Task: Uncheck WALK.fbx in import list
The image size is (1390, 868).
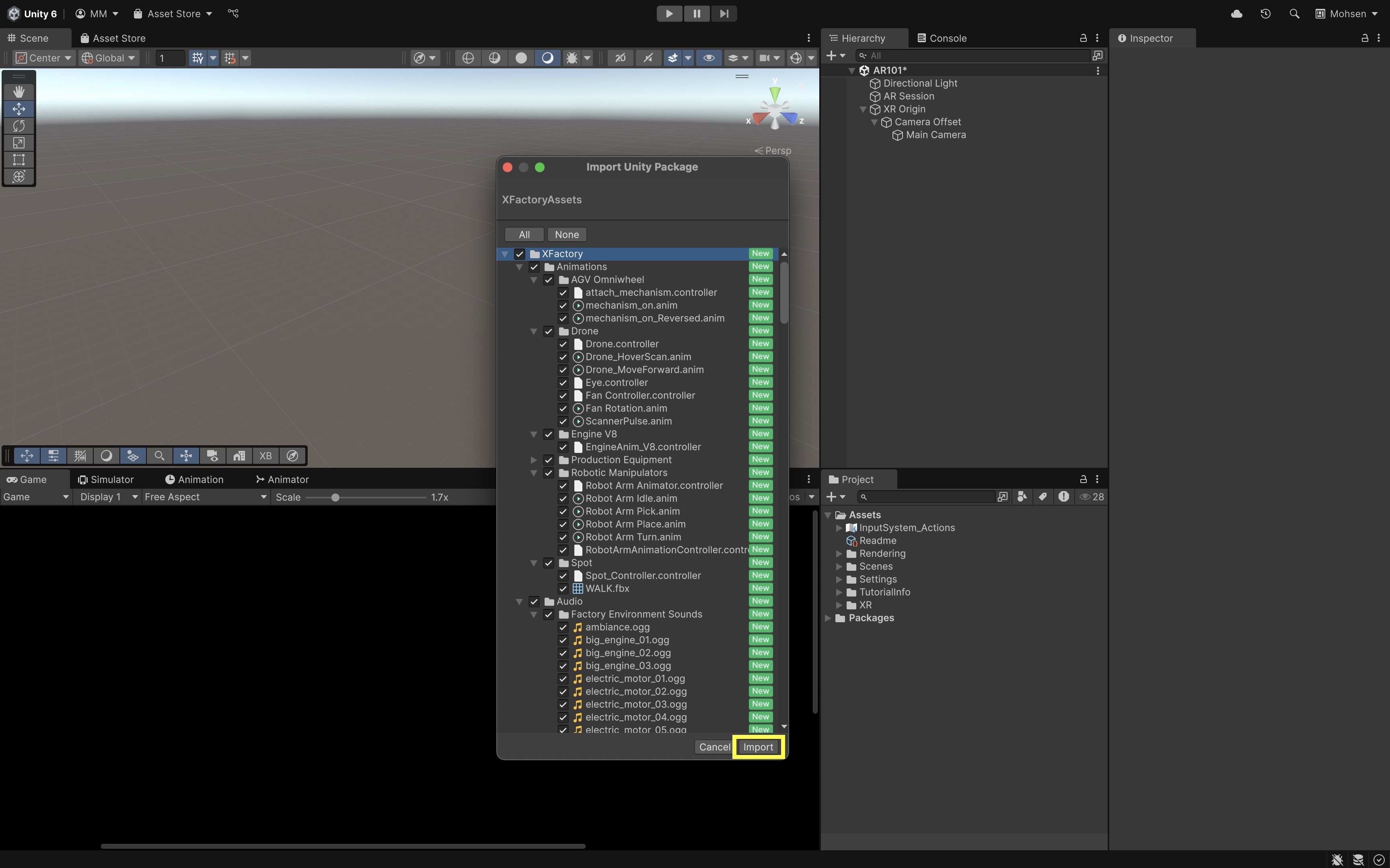Action: [563, 588]
